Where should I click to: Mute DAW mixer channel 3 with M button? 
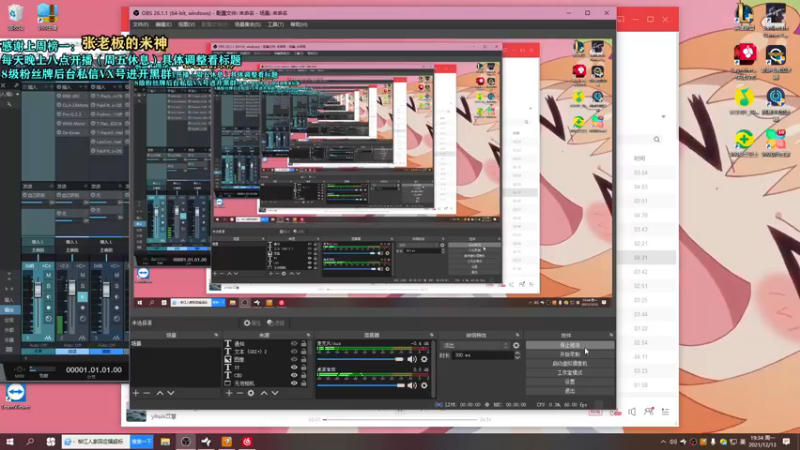click(x=117, y=276)
